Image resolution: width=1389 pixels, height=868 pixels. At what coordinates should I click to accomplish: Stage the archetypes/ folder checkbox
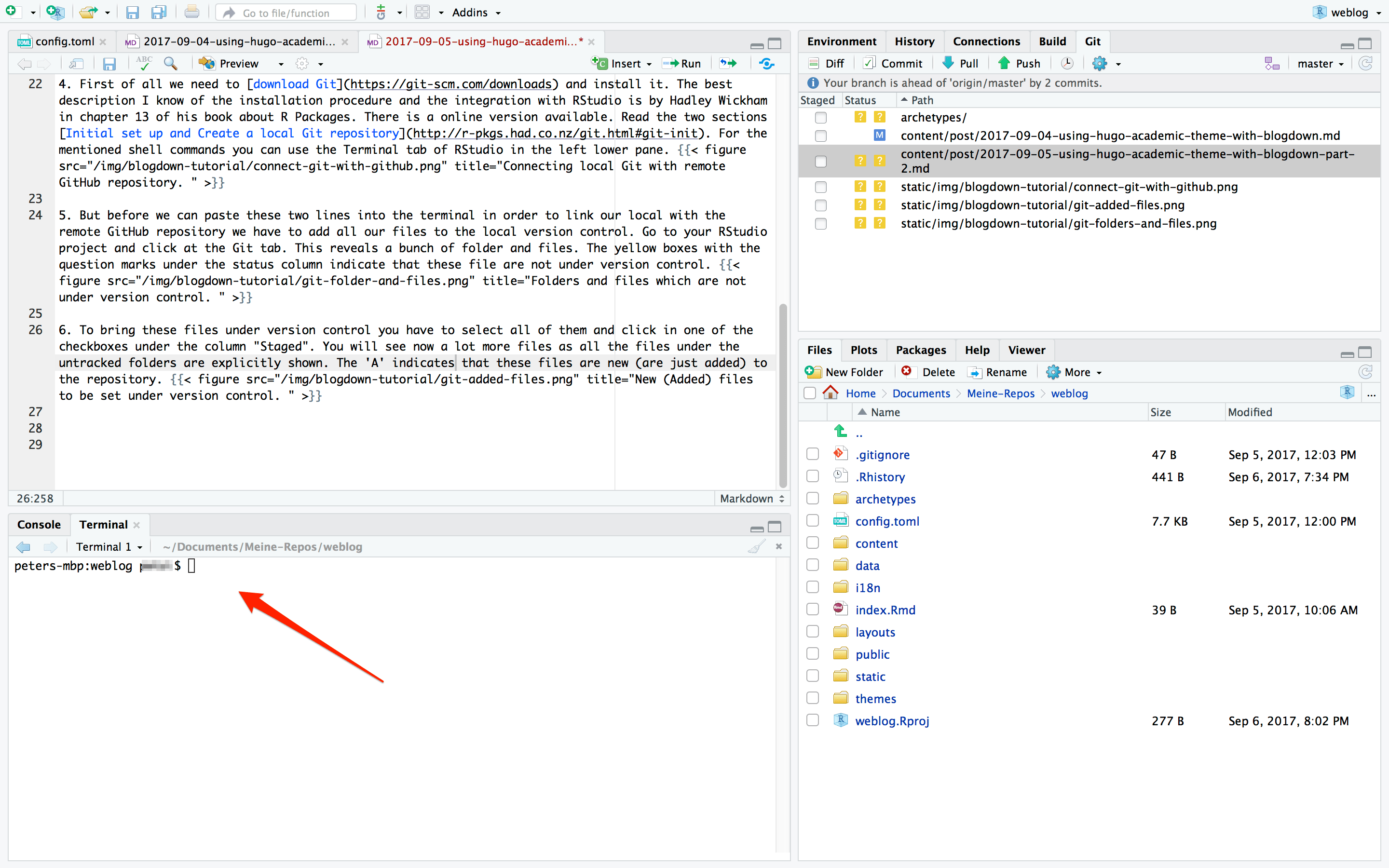click(821, 118)
